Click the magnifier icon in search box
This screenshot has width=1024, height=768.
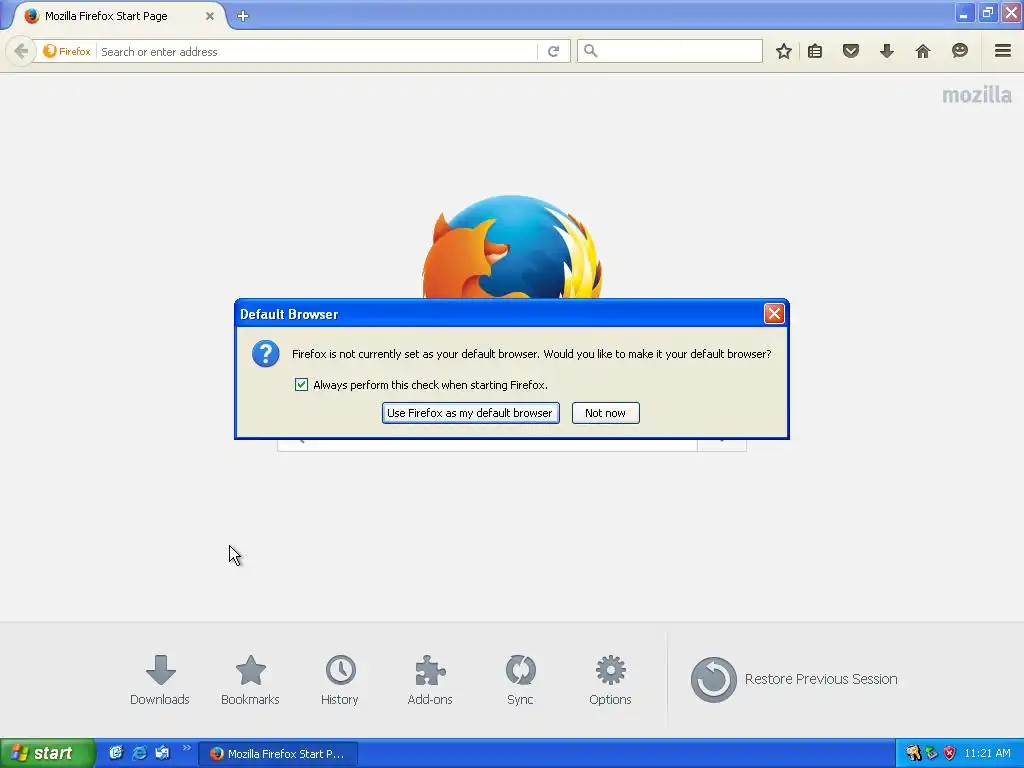click(590, 51)
